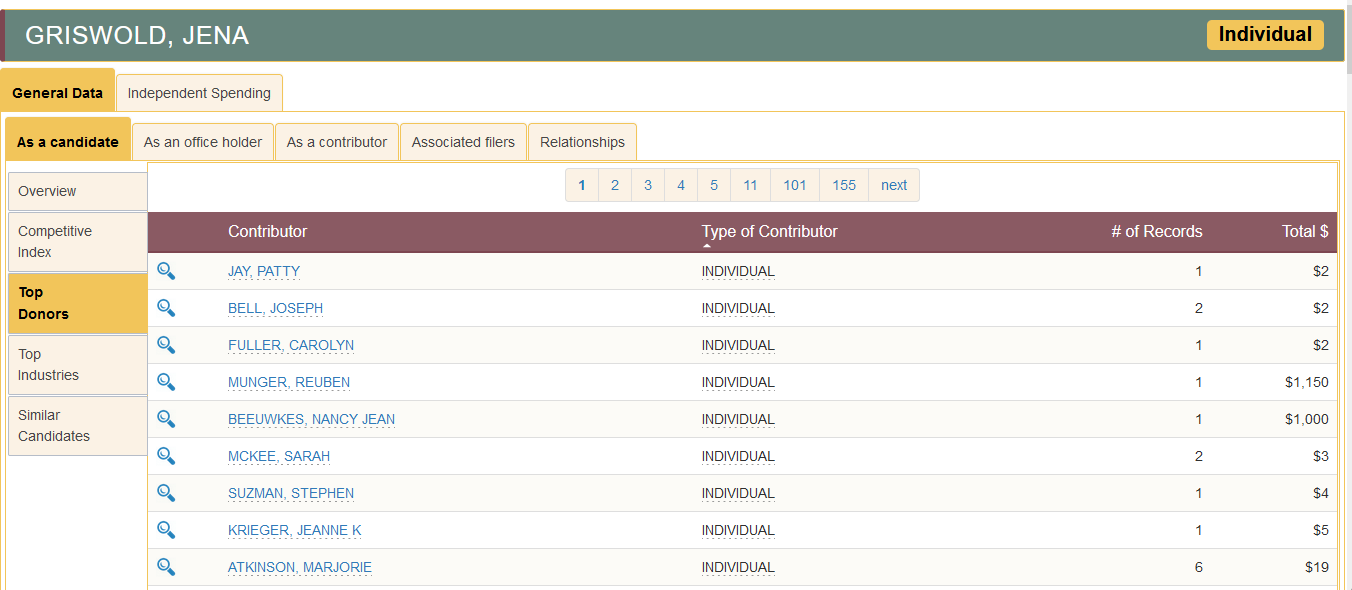Open Competitive Index side menu item
Viewport: 1352px width, 590px height.
[78, 242]
